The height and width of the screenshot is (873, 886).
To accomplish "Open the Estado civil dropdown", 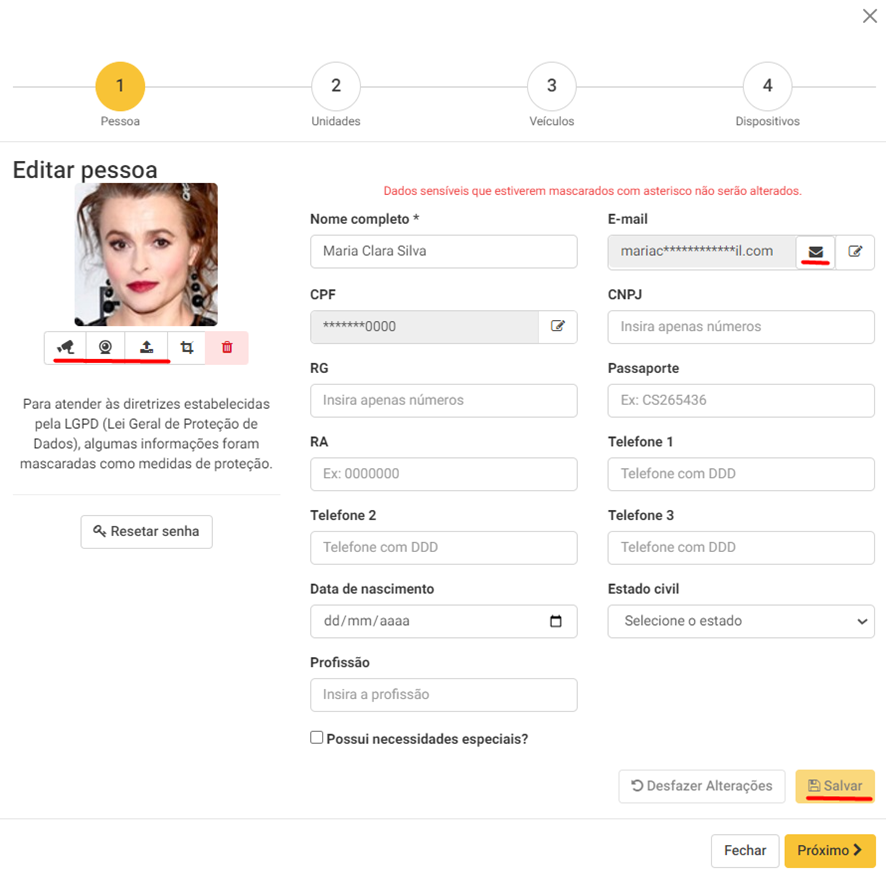I will pyautogui.click(x=741, y=621).
